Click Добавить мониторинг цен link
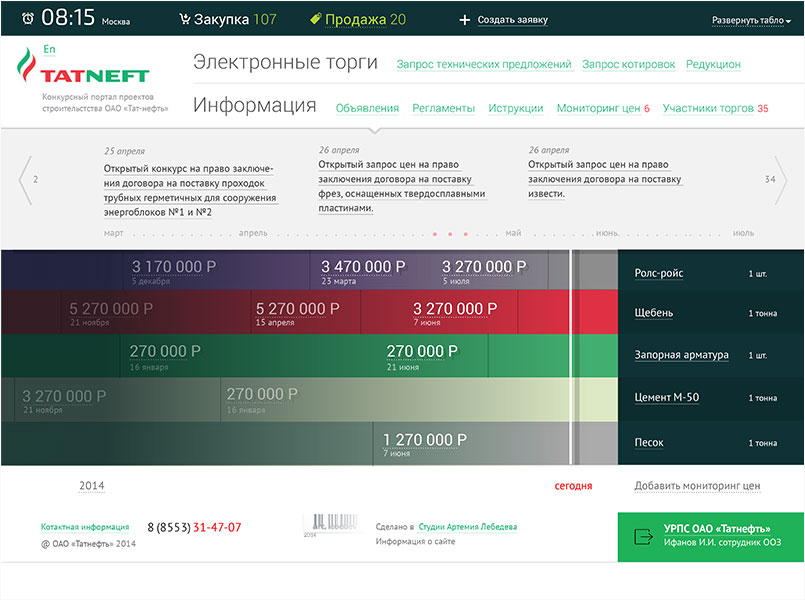Screen dimensions: 805x600 [697, 486]
